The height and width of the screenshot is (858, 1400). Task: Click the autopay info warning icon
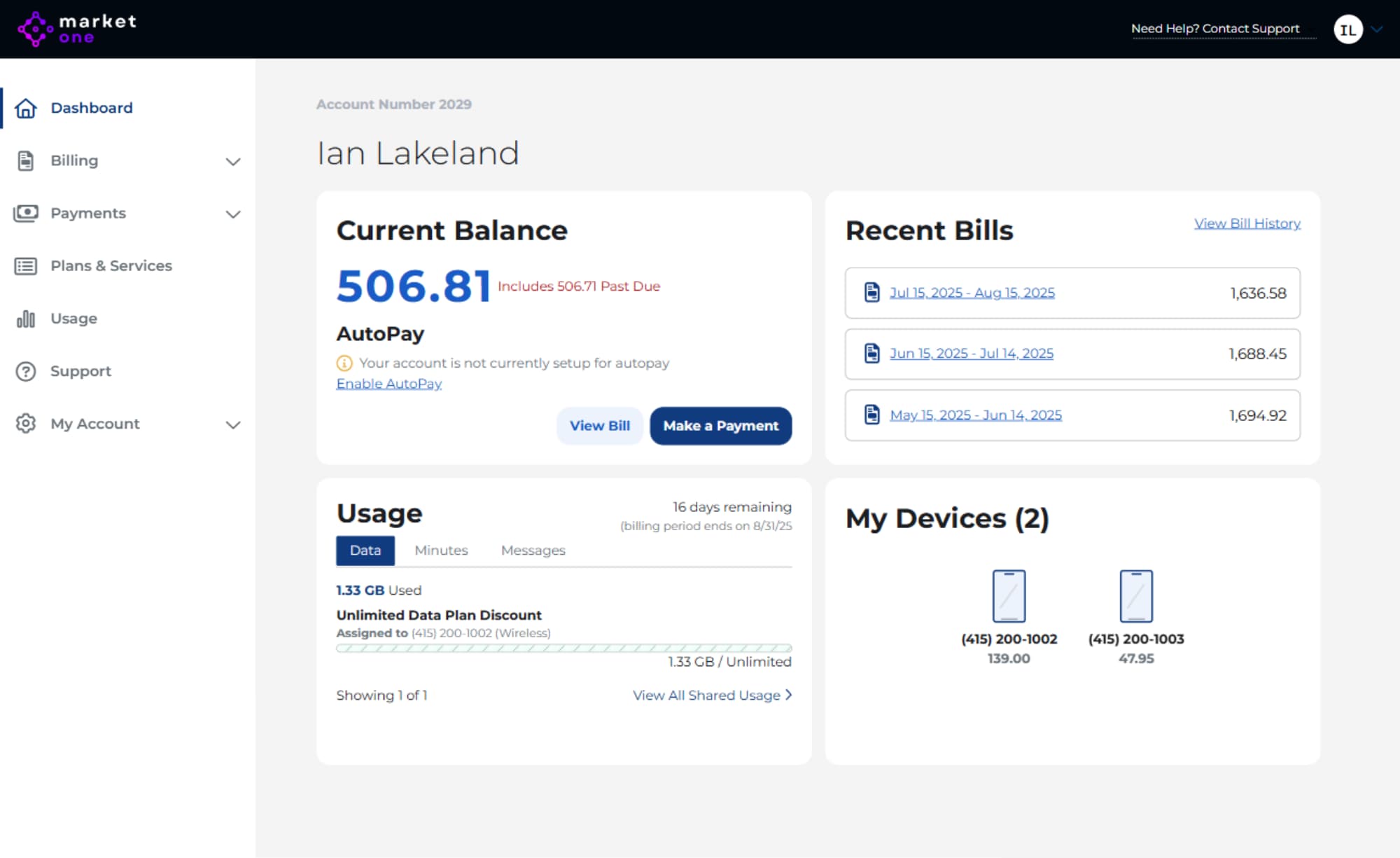click(344, 363)
